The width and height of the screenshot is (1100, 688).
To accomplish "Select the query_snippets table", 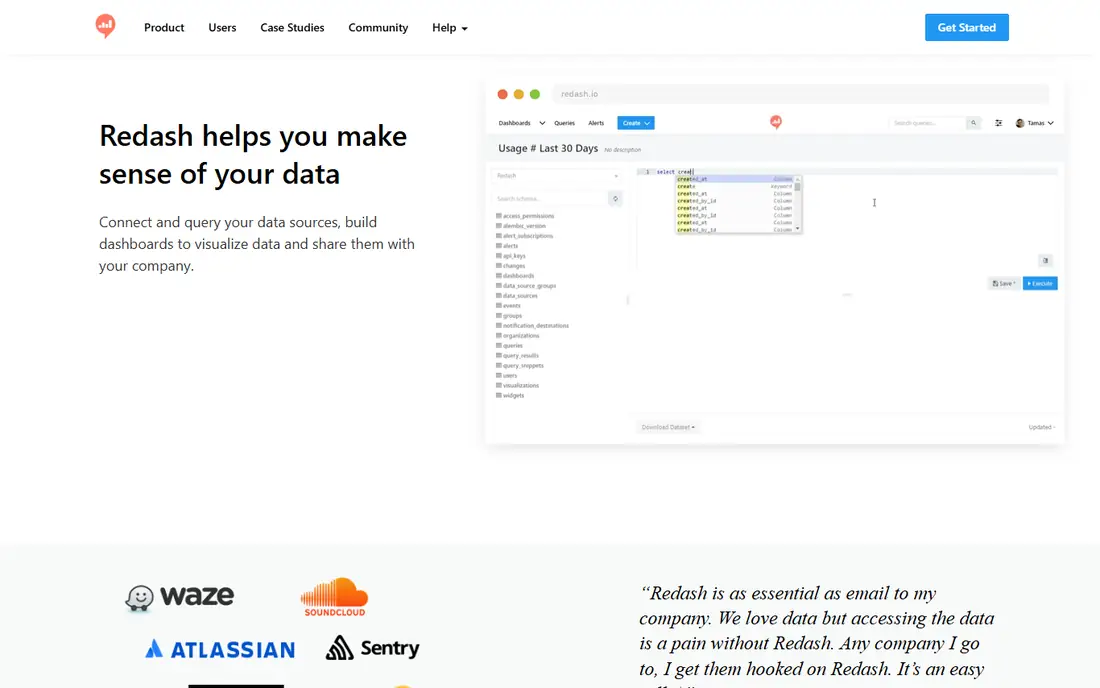I will pos(520,365).
